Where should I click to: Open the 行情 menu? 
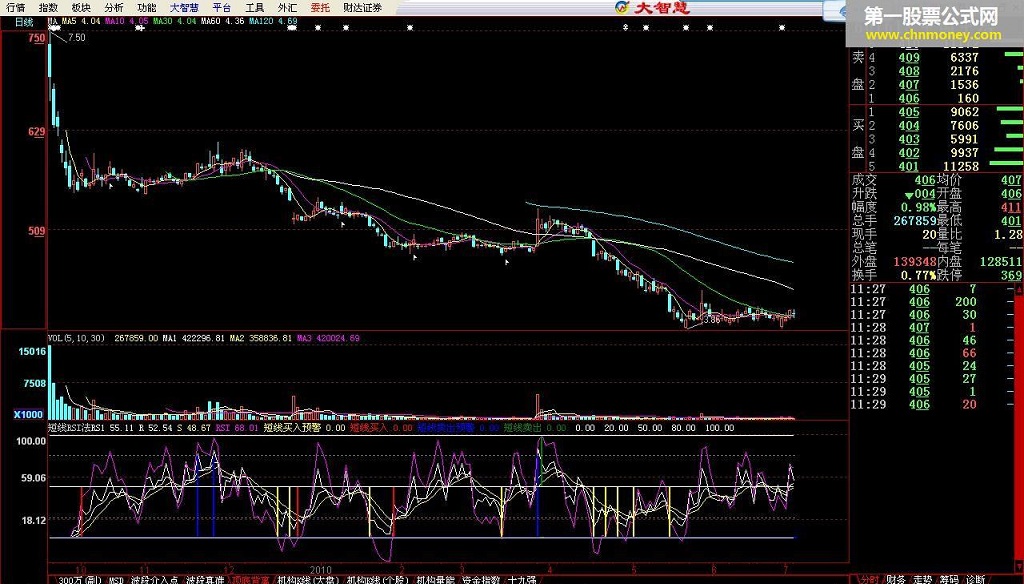tap(16, 7)
